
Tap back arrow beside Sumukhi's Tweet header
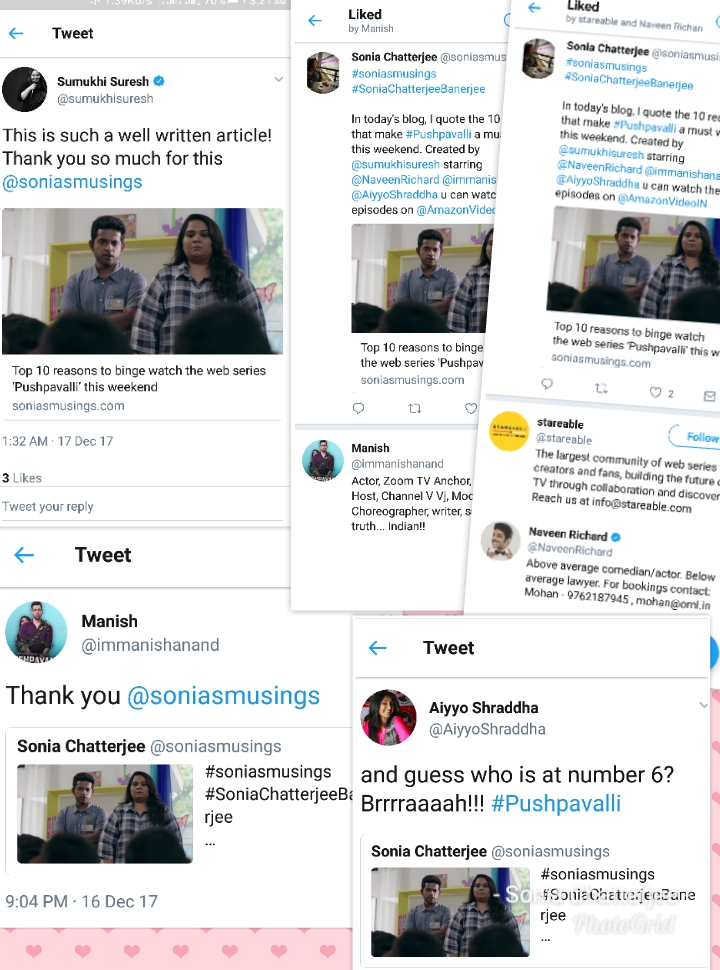16,33
